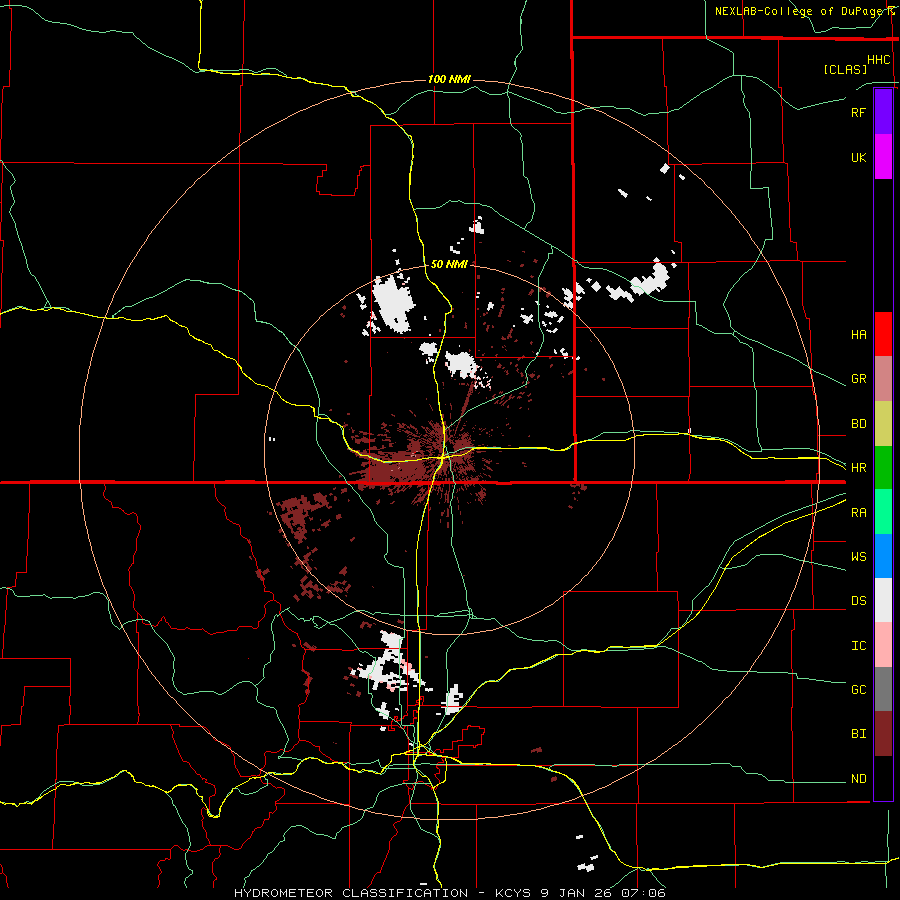Click the HR green legend color swatch

(x=883, y=467)
